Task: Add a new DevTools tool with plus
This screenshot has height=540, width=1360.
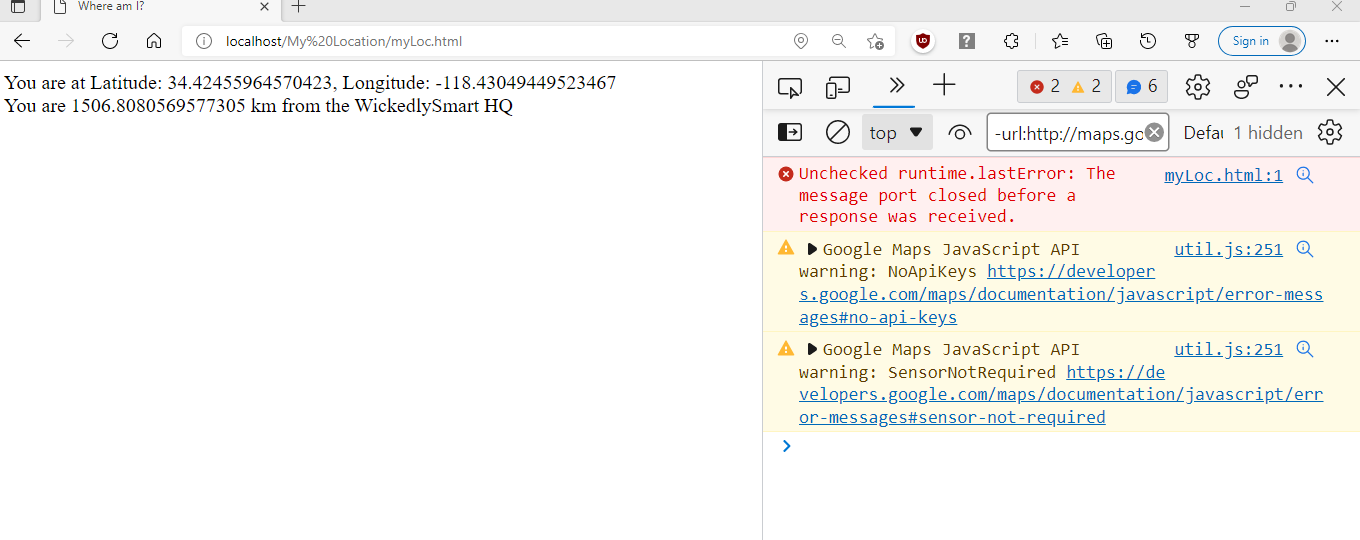Action: (x=944, y=85)
